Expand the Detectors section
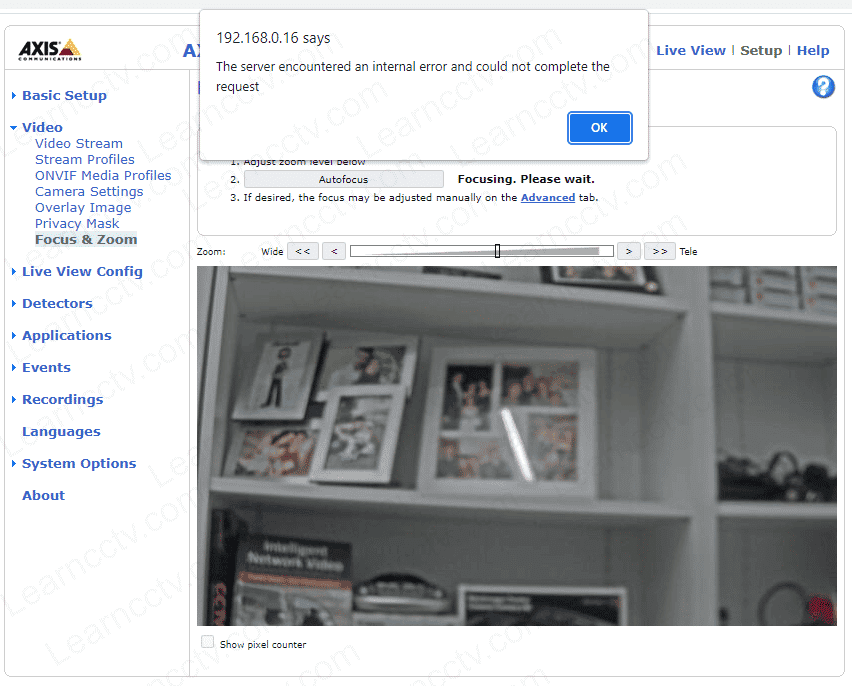Screen dimensions: 852x686 click(57, 304)
